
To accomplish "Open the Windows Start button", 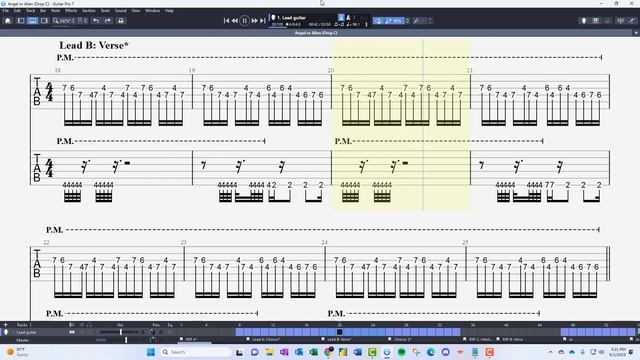I will (151, 352).
